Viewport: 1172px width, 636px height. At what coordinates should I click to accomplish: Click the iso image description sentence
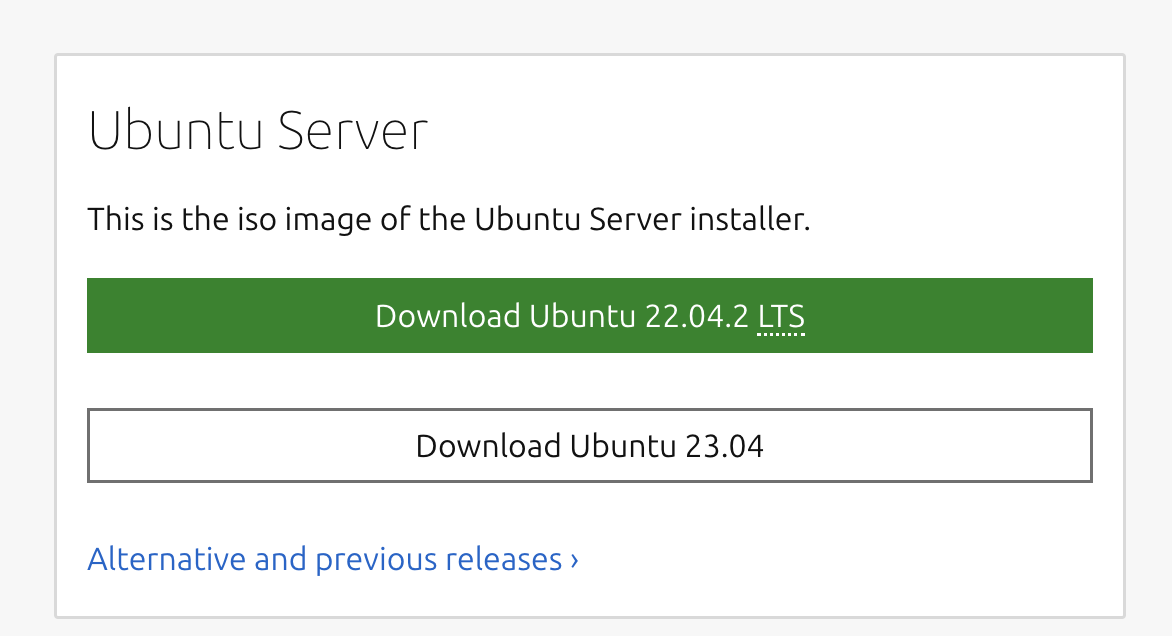pyautogui.click(x=448, y=219)
